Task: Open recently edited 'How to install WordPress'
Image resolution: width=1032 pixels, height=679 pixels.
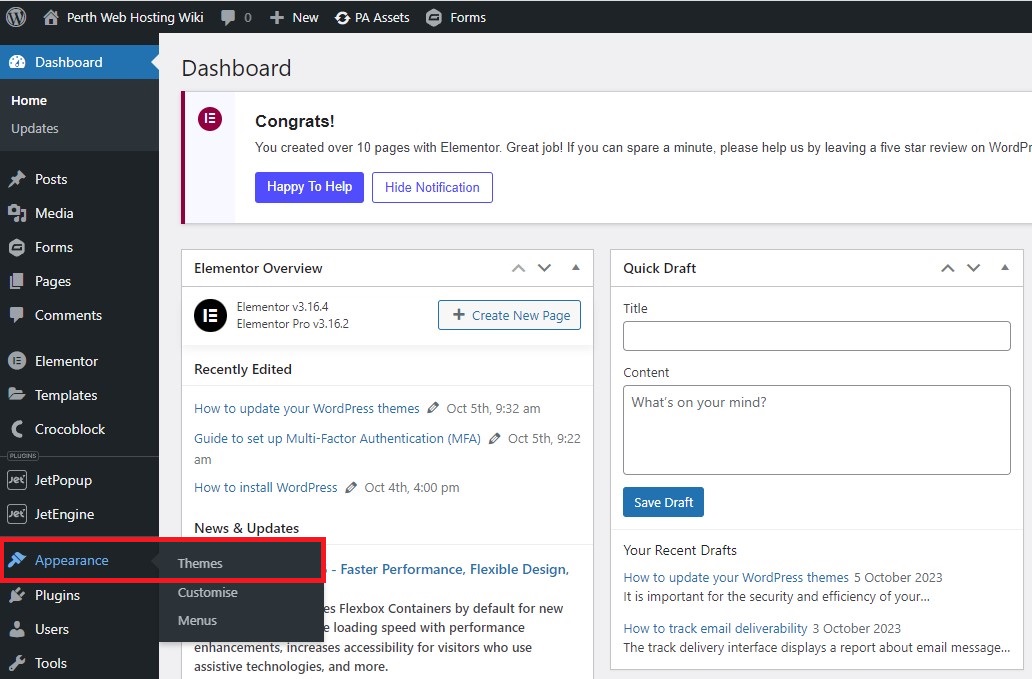Action: pos(266,488)
